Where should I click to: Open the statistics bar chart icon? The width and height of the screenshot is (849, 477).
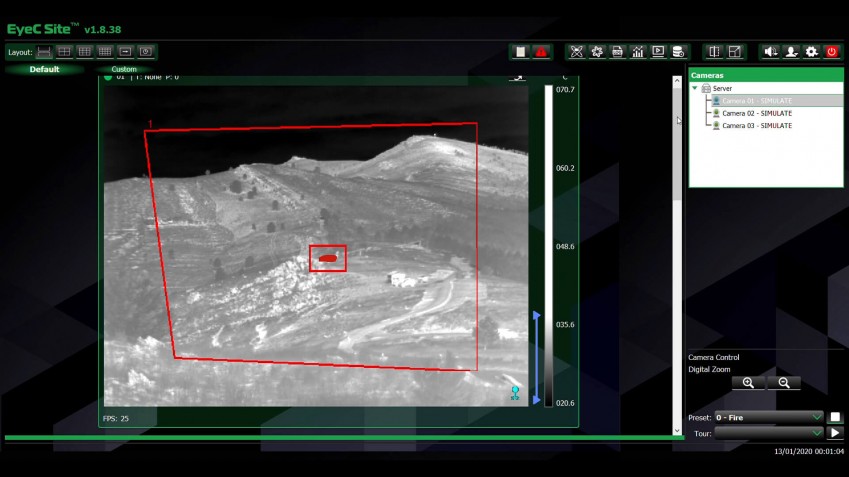pos(638,52)
